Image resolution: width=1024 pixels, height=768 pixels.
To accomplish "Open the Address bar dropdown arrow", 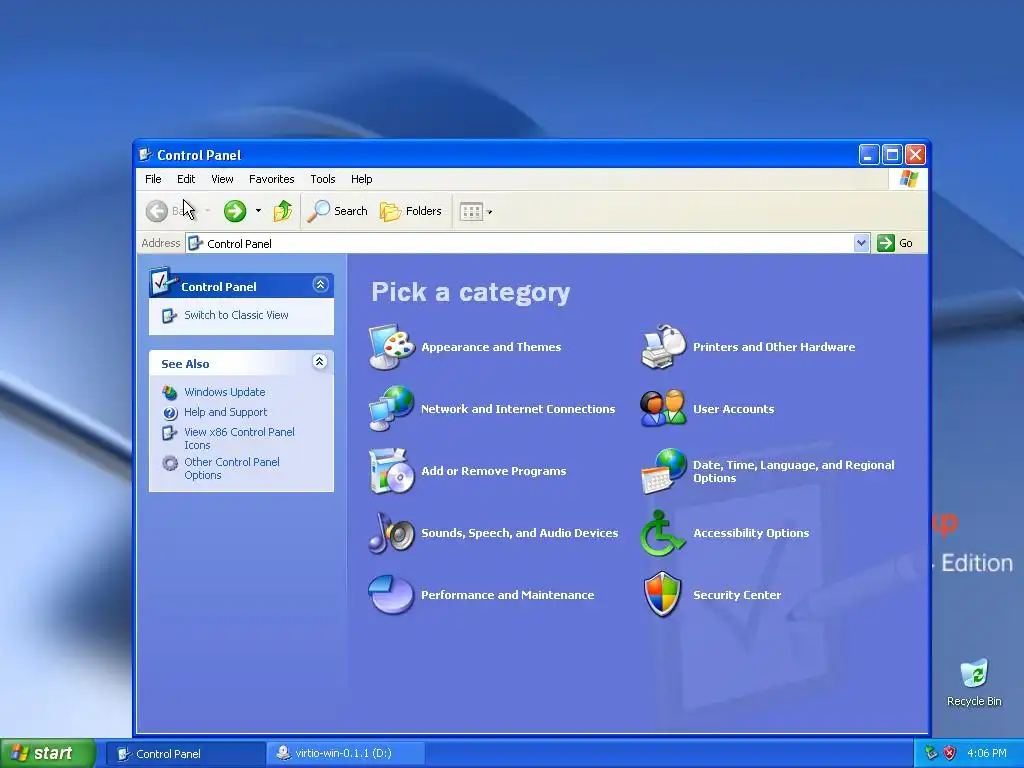I will (861, 243).
